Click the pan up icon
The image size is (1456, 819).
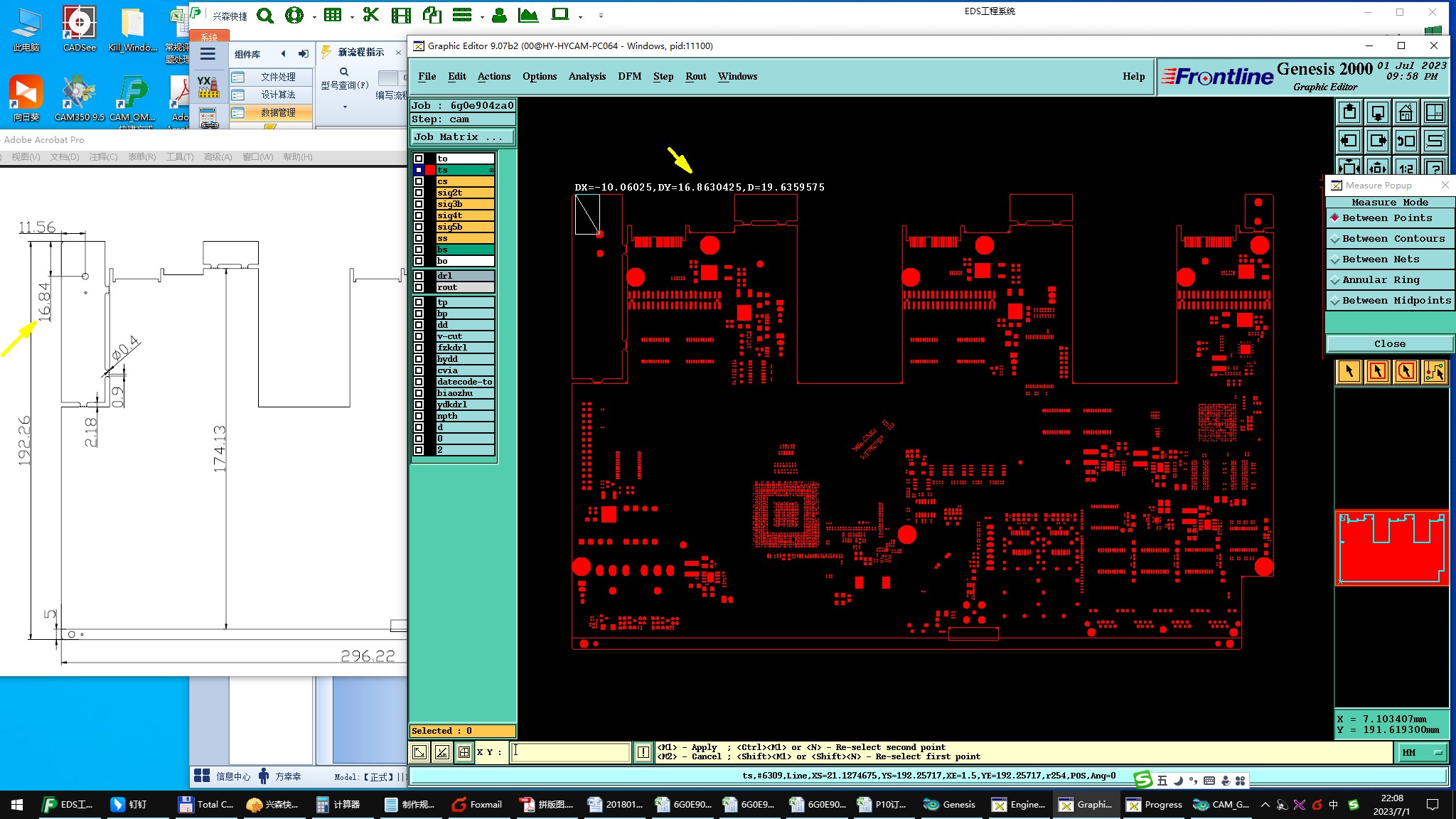(x=1349, y=112)
